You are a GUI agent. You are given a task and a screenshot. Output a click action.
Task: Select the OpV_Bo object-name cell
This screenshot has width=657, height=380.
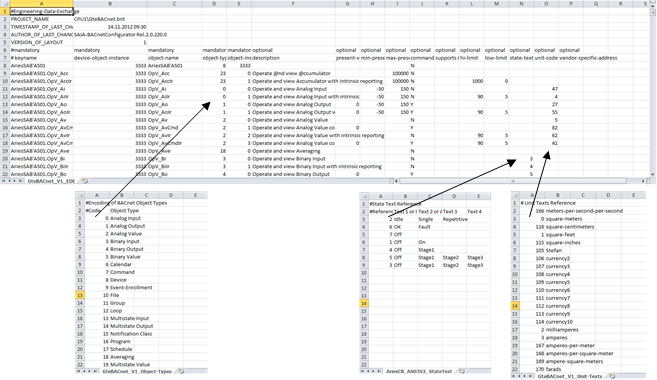click(174, 174)
